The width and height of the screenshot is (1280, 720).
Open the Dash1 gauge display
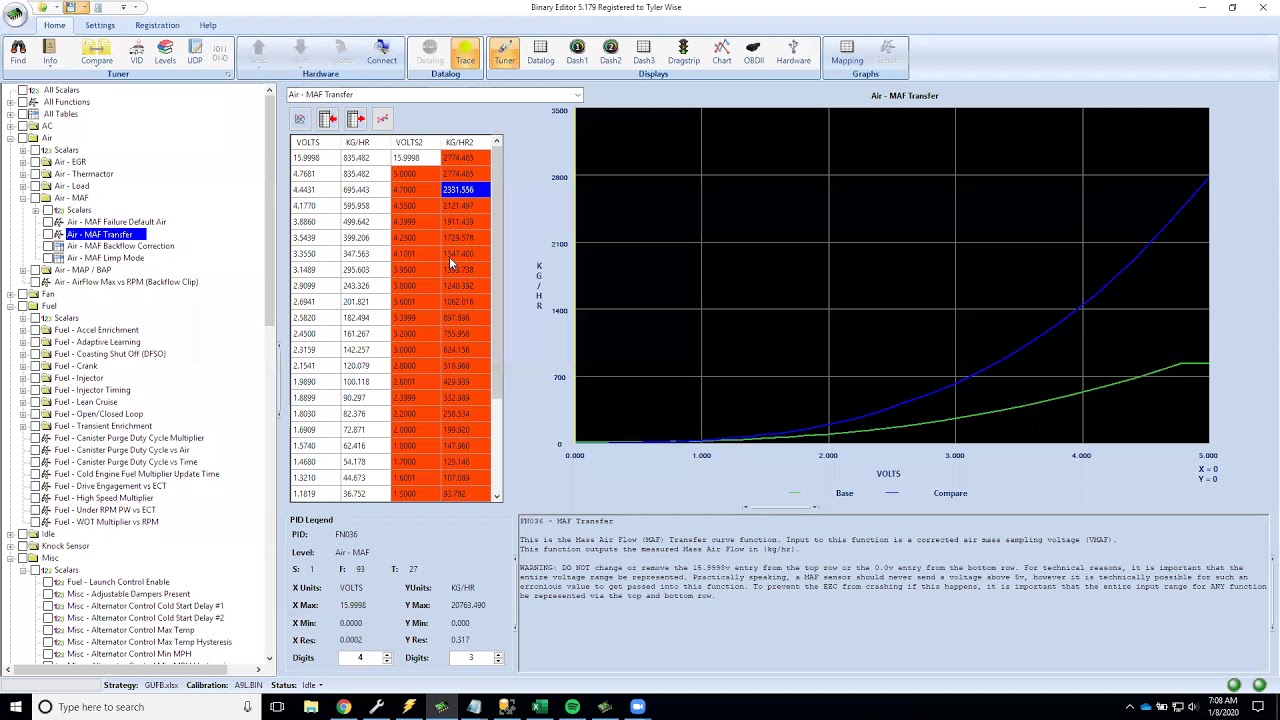(x=577, y=52)
